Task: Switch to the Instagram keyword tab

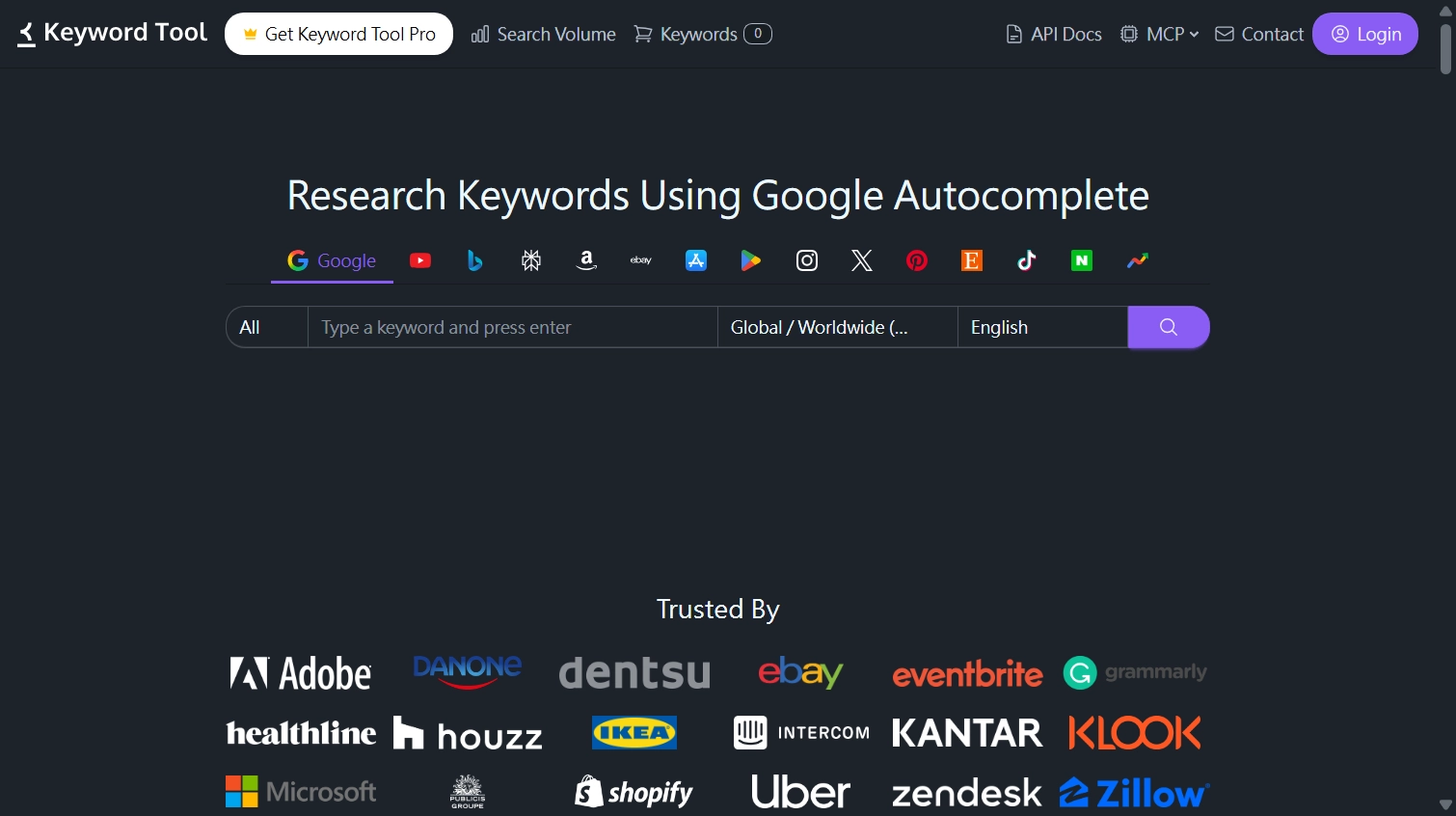Action: 807,260
